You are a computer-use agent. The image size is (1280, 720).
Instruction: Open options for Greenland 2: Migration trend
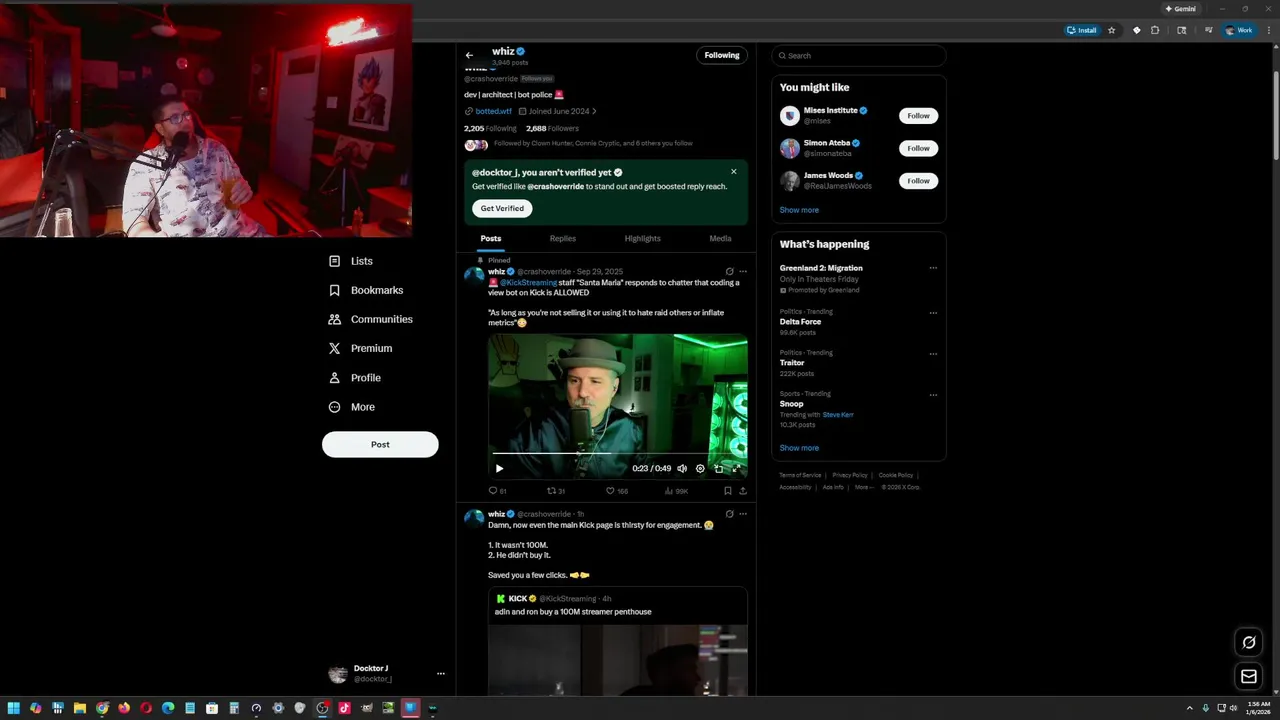click(933, 268)
